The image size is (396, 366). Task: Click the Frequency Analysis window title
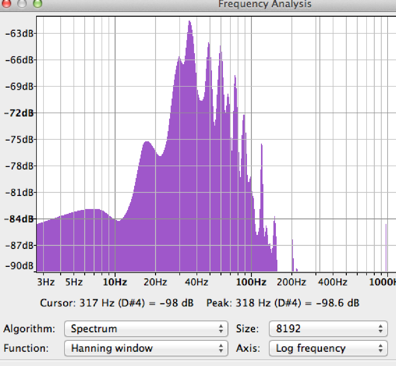(265, 4)
